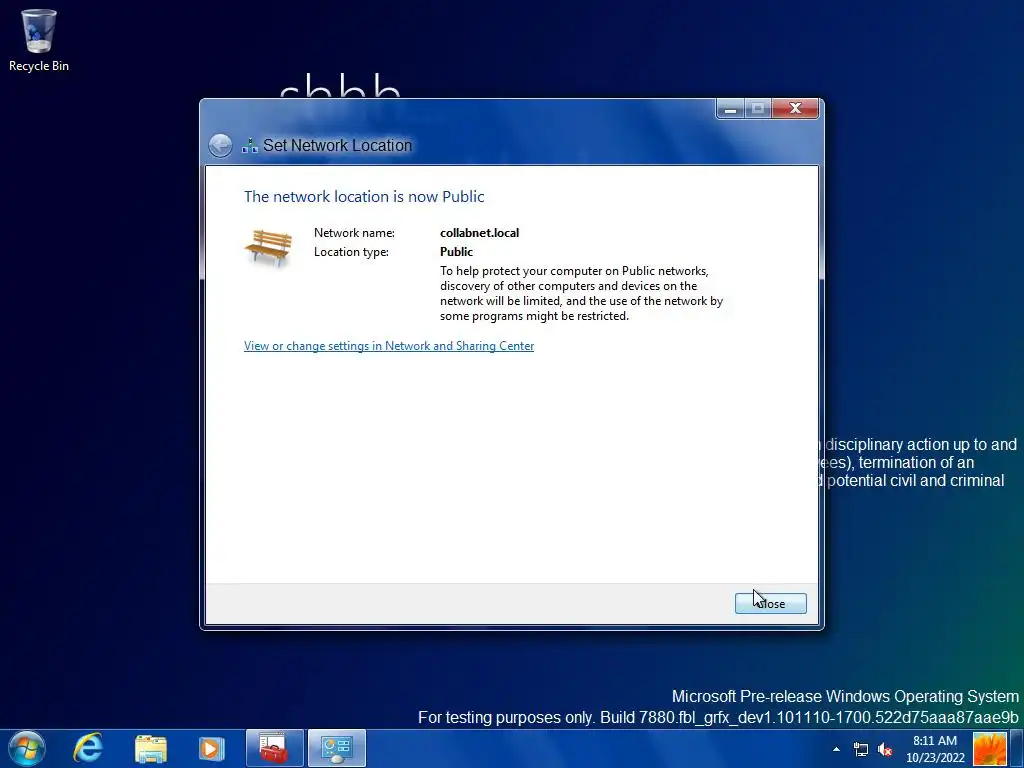
Task: Click the Location type: label
Action: pyautogui.click(x=351, y=251)
